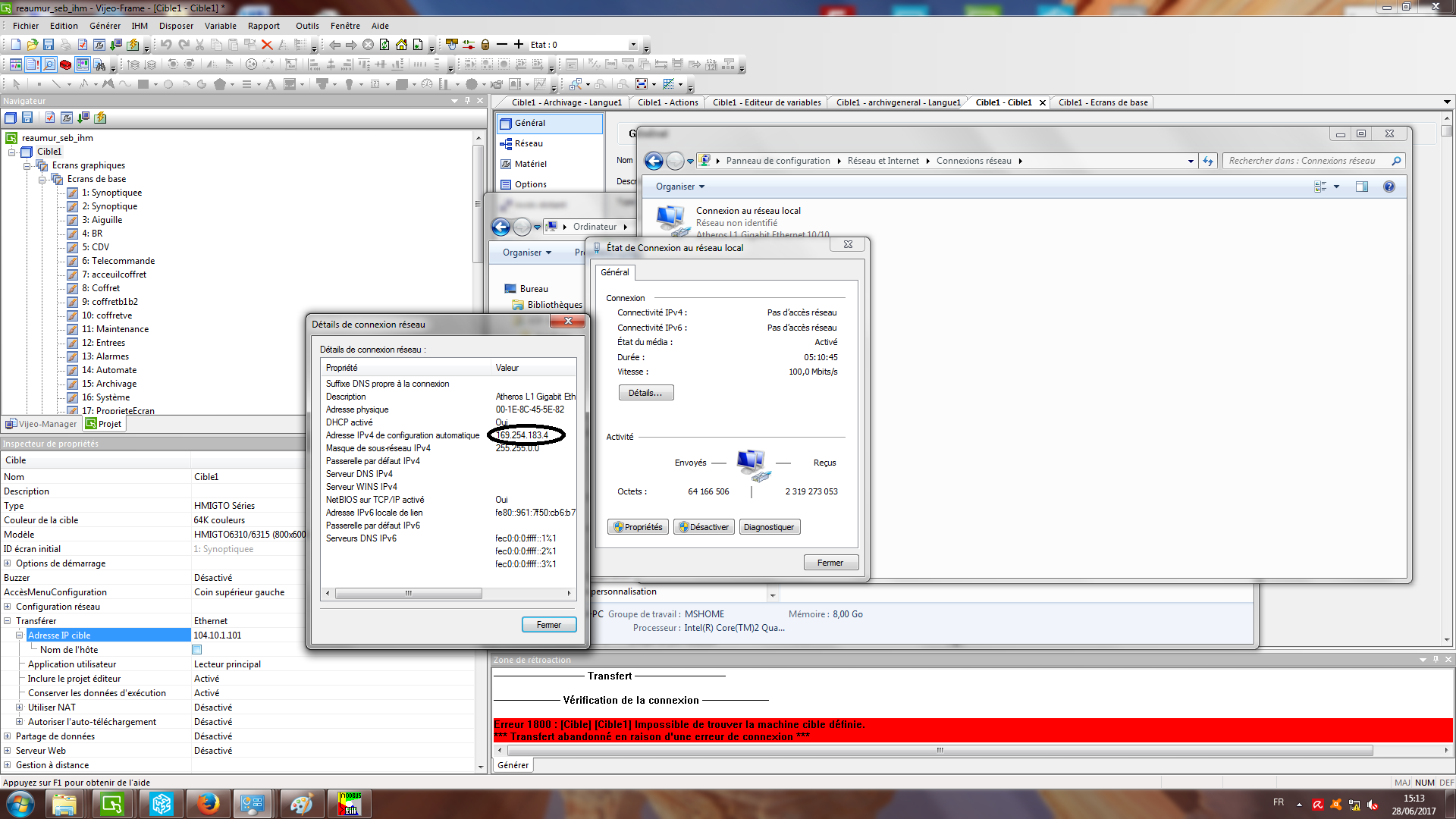Toggle the Nom de l'hôte checkbox

[197, 650]
